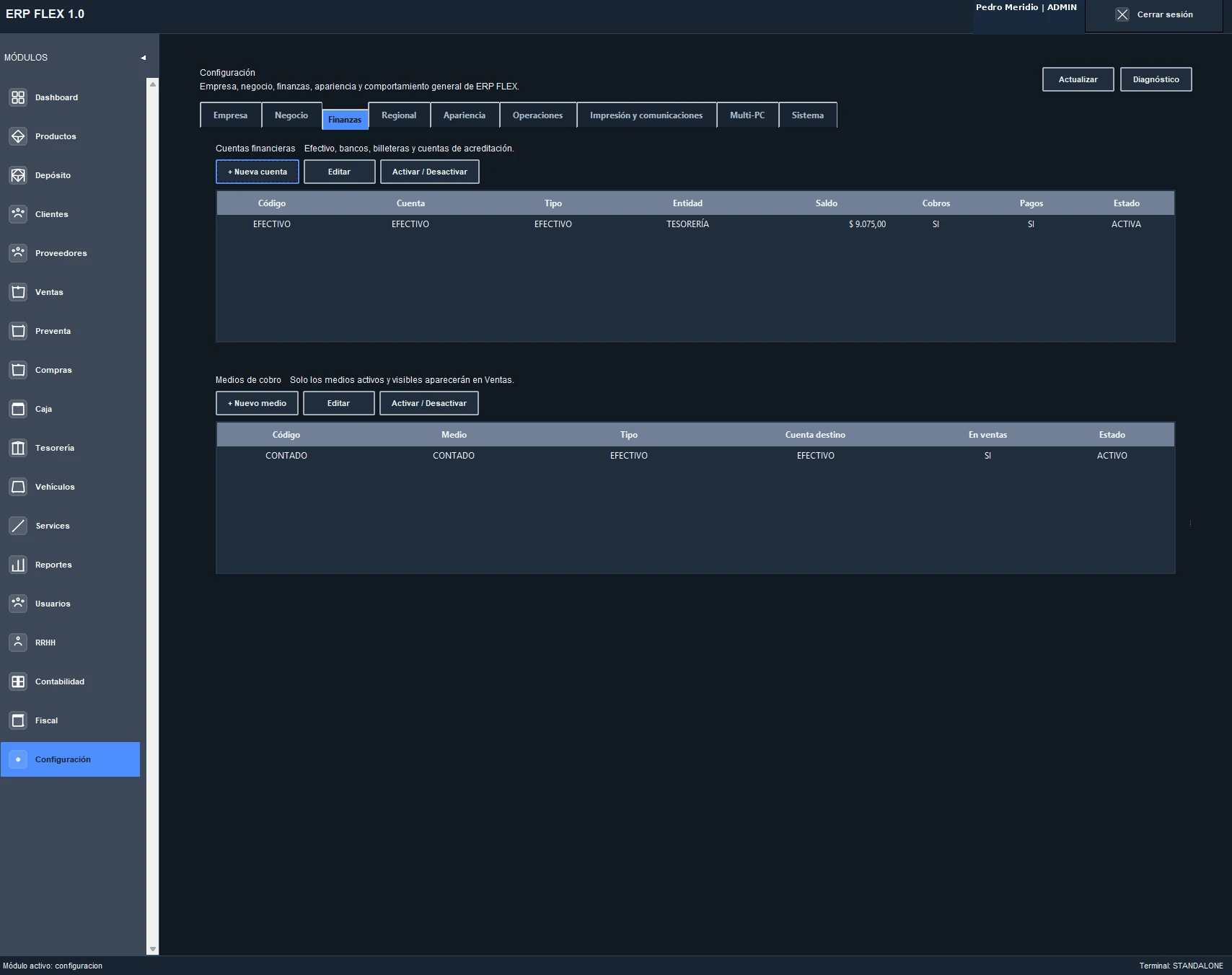Open Impresión y comunicaciones tab
The height and width of the screenshot is (975, 1232).
coord(646,115)
